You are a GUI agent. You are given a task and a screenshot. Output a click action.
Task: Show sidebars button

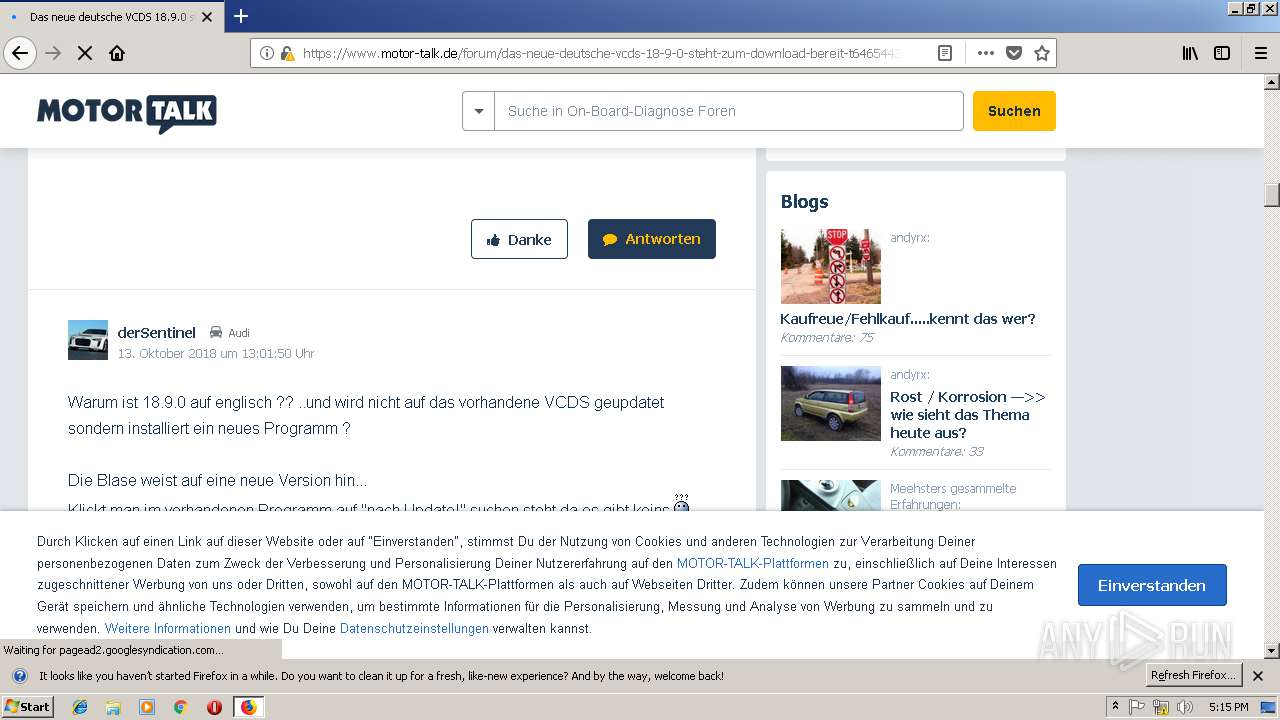1222,53
